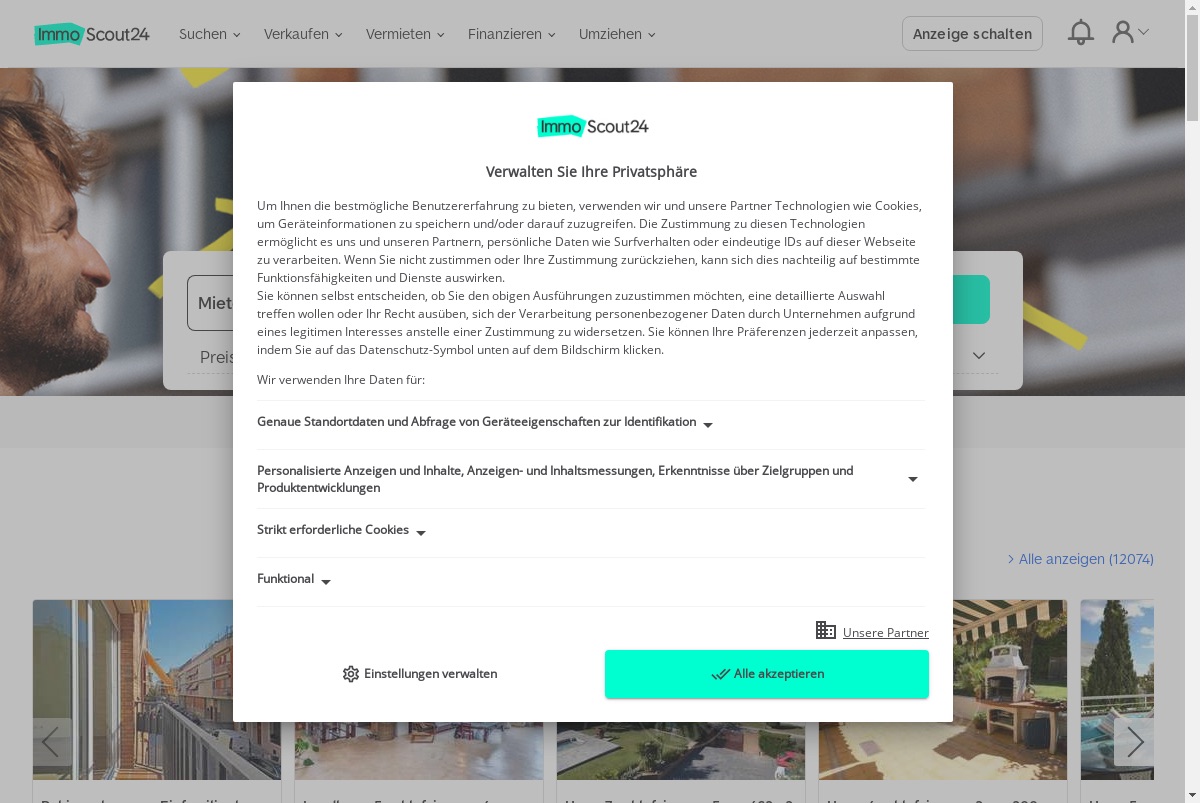Open the notifications bell icon
This screenshot has width=1200, height=803.
1081,33
